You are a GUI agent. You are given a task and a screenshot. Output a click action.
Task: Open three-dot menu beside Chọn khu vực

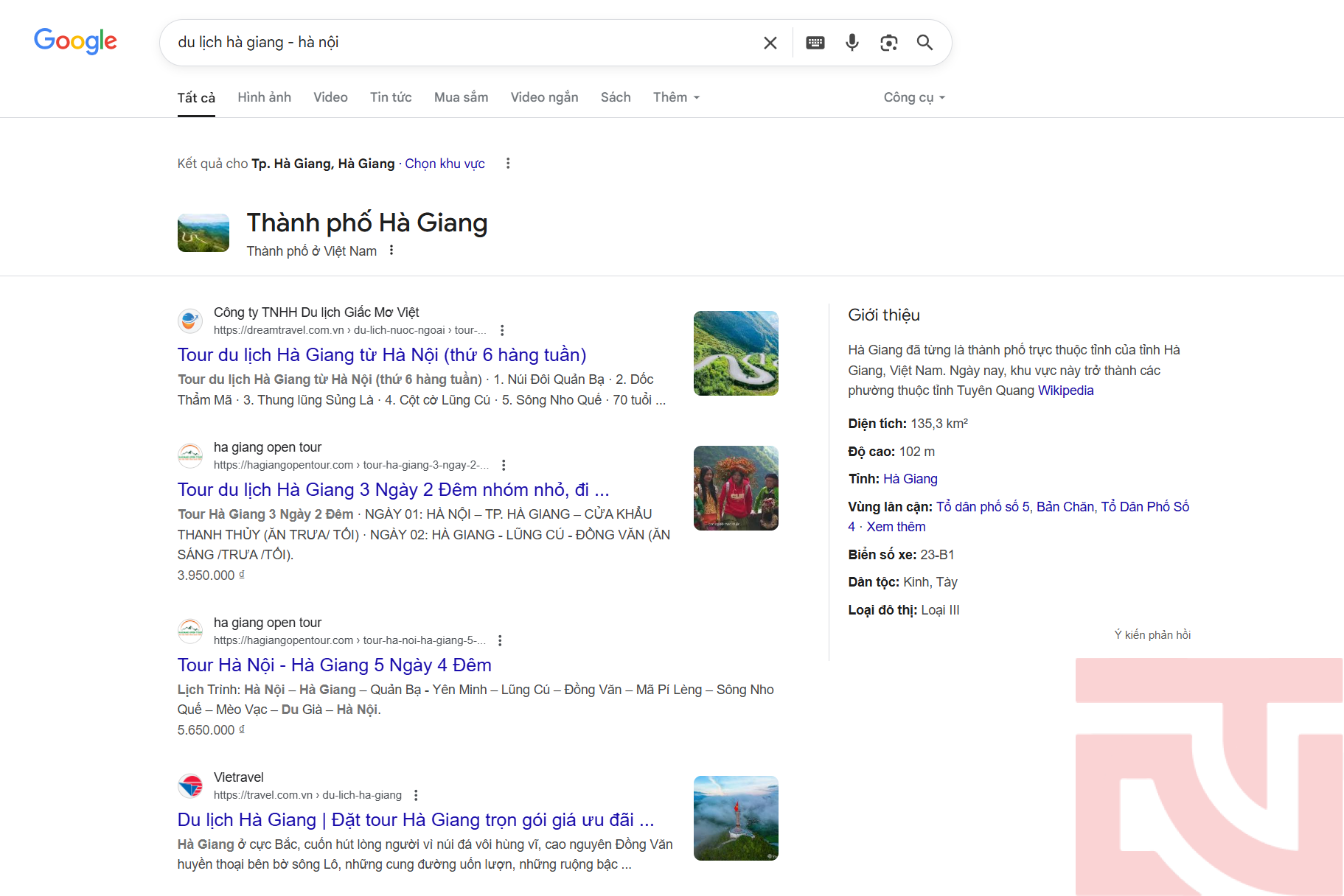coord(508,164)
